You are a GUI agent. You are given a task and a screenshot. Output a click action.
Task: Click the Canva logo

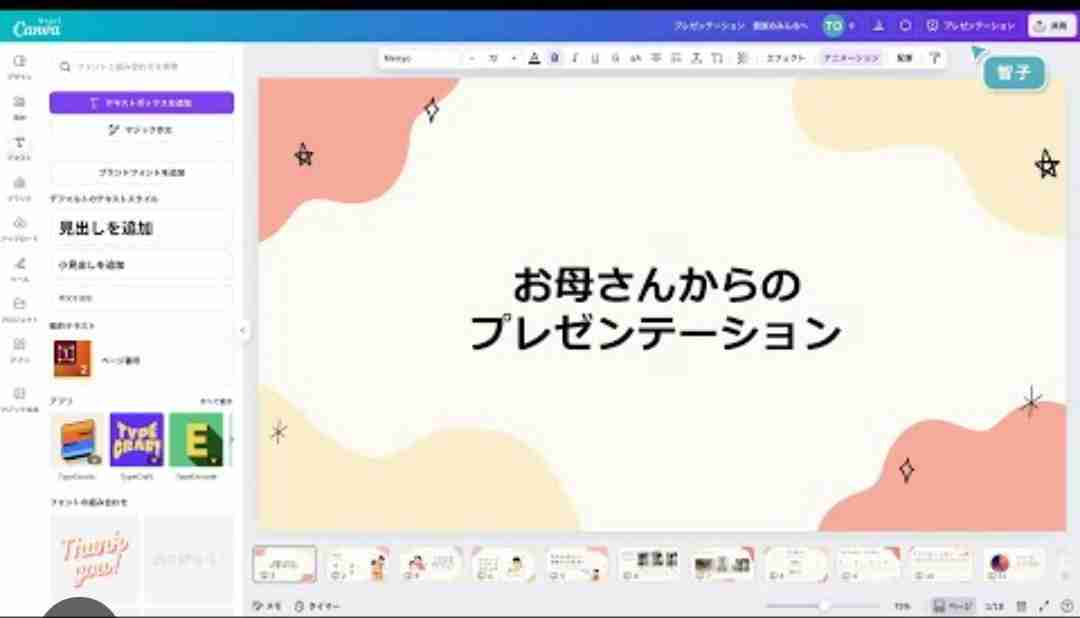coord(37,28)
